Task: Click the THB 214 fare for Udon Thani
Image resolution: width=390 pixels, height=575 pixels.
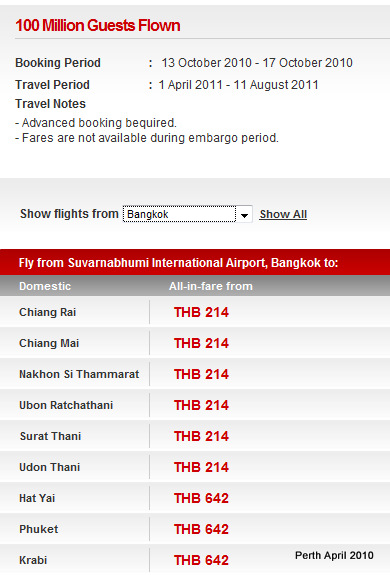Action: (x=201, y=467)
